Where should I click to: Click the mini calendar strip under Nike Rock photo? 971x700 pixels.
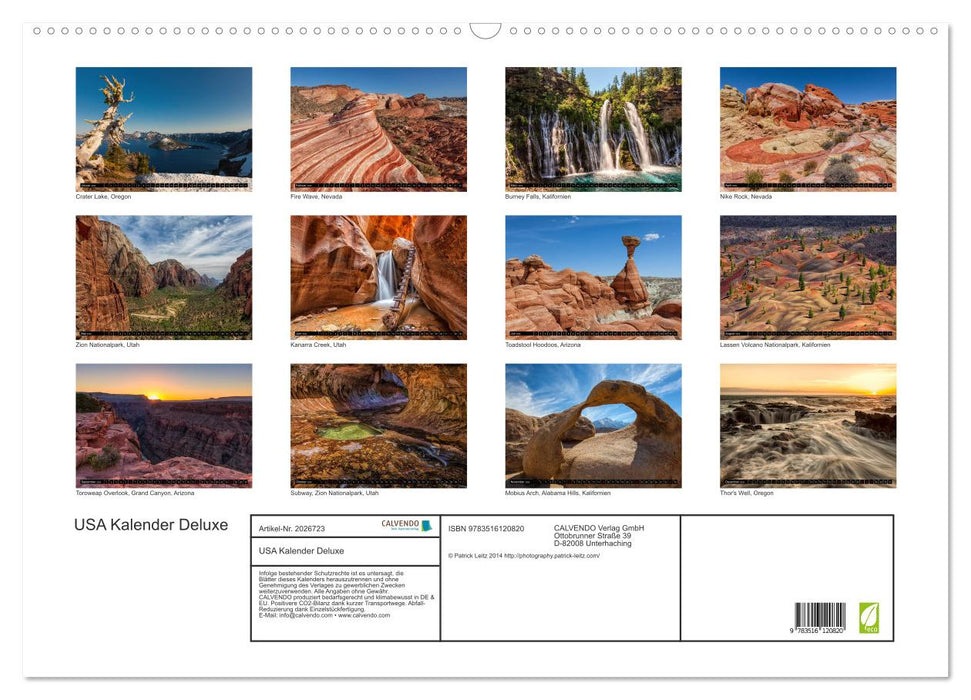808,186
